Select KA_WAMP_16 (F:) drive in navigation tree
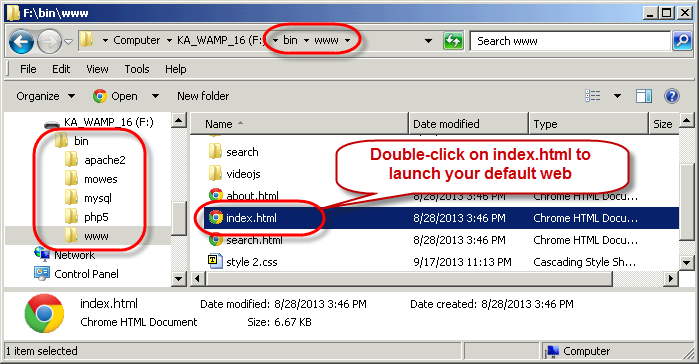 point(108,122)
